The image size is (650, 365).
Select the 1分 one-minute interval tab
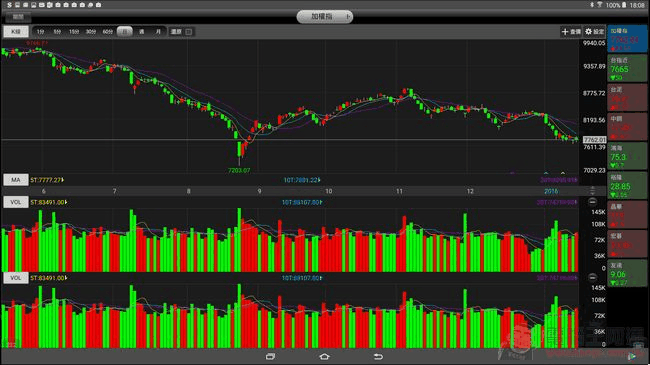[x=40, y=32]
